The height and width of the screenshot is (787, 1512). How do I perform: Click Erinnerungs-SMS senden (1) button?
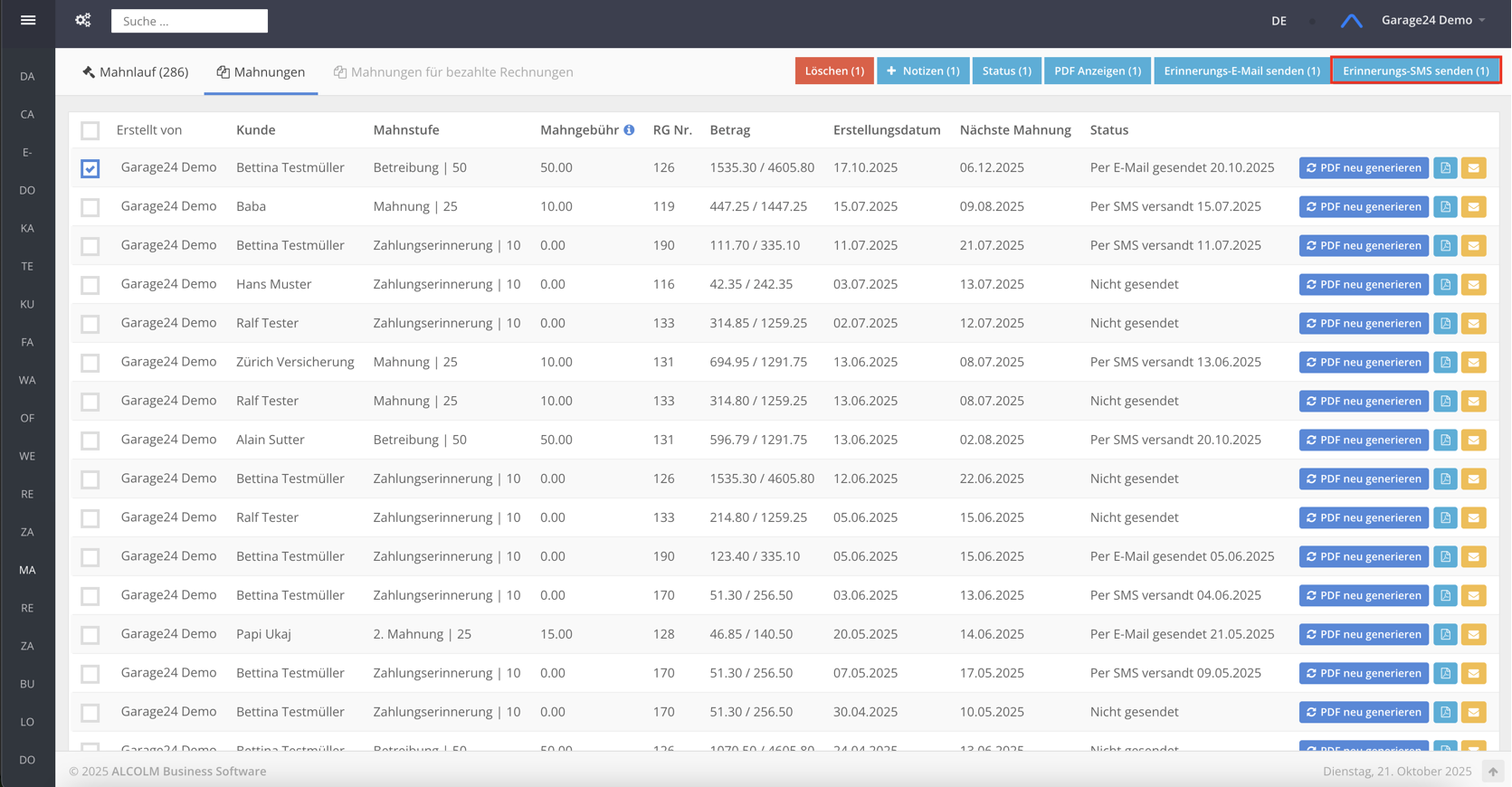coord(1415,71)
